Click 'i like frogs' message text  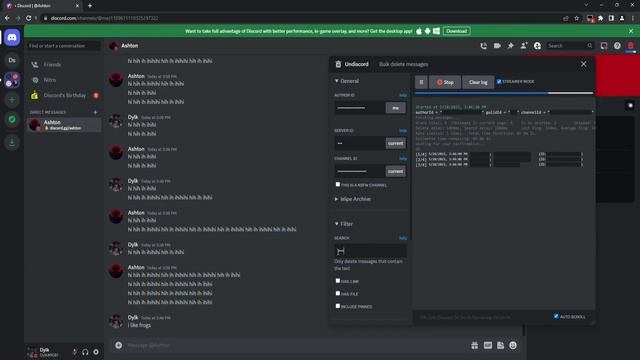(139, 325)
